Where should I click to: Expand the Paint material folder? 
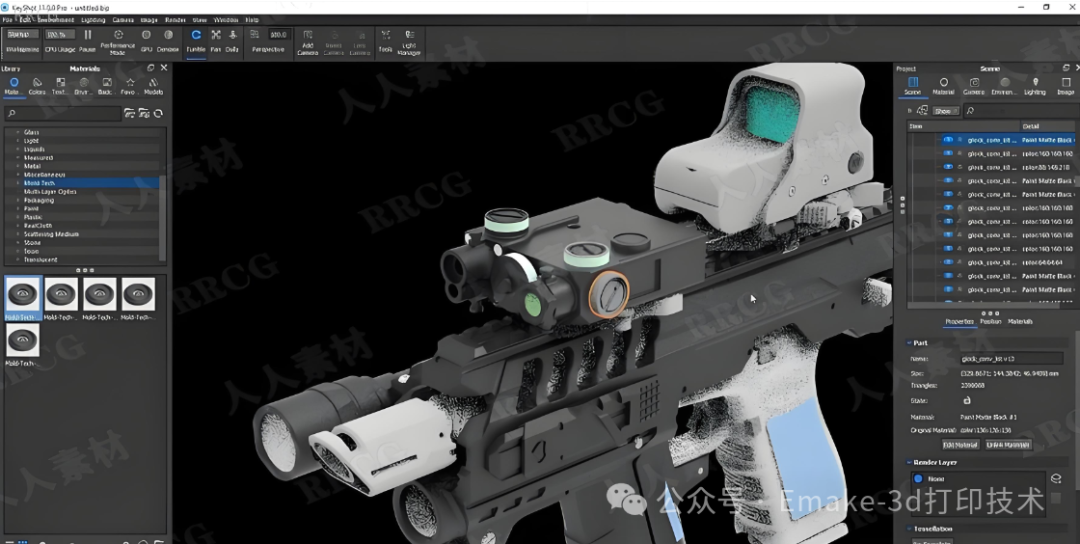[18, 209]
